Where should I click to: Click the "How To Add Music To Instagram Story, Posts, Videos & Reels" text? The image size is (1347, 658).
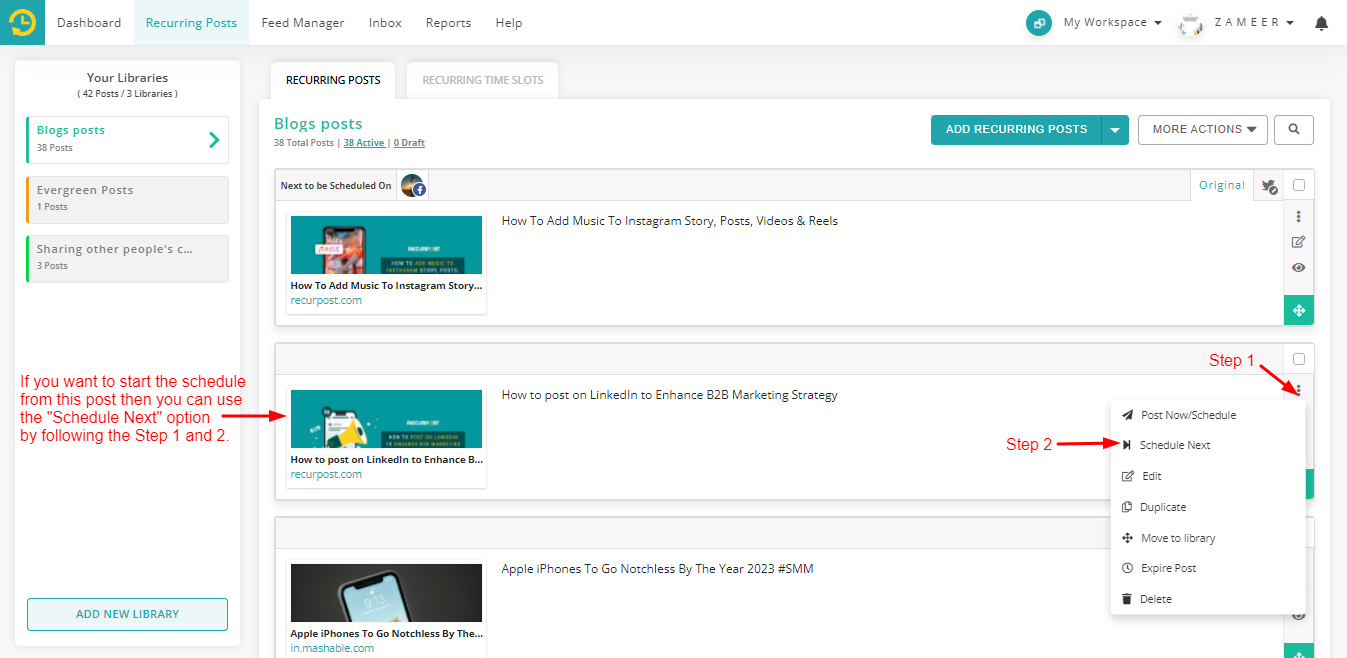[670, 221]
